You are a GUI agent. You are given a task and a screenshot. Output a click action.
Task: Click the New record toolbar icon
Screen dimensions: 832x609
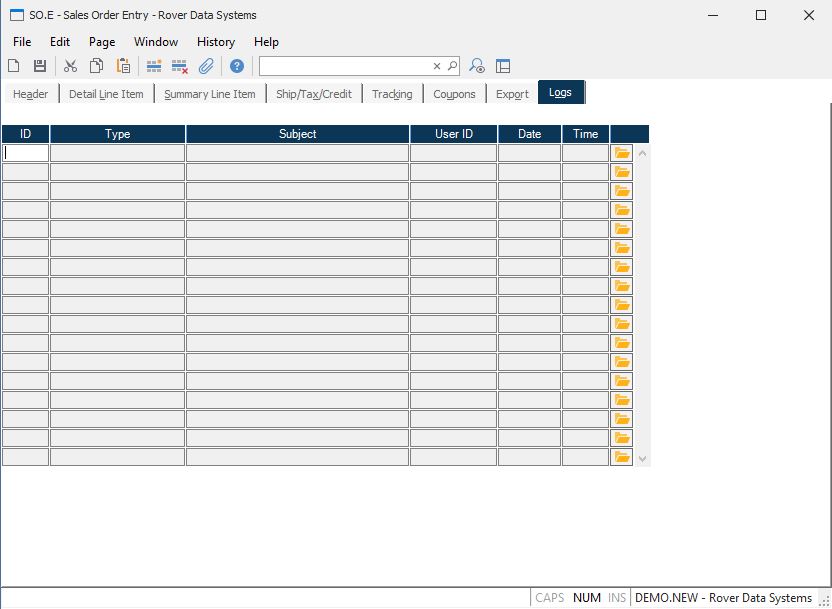pos(14,66)
